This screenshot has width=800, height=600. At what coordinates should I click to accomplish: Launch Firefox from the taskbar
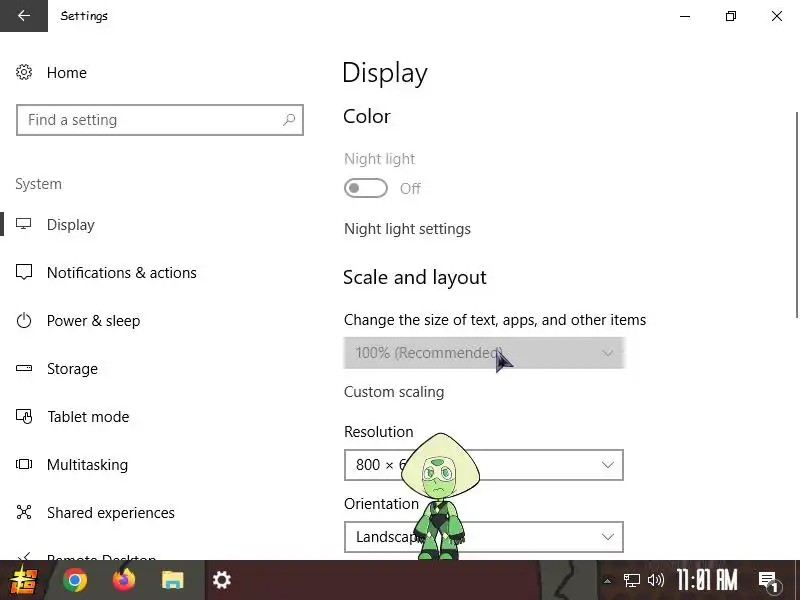pyautogui.click(x=123, y=580)
